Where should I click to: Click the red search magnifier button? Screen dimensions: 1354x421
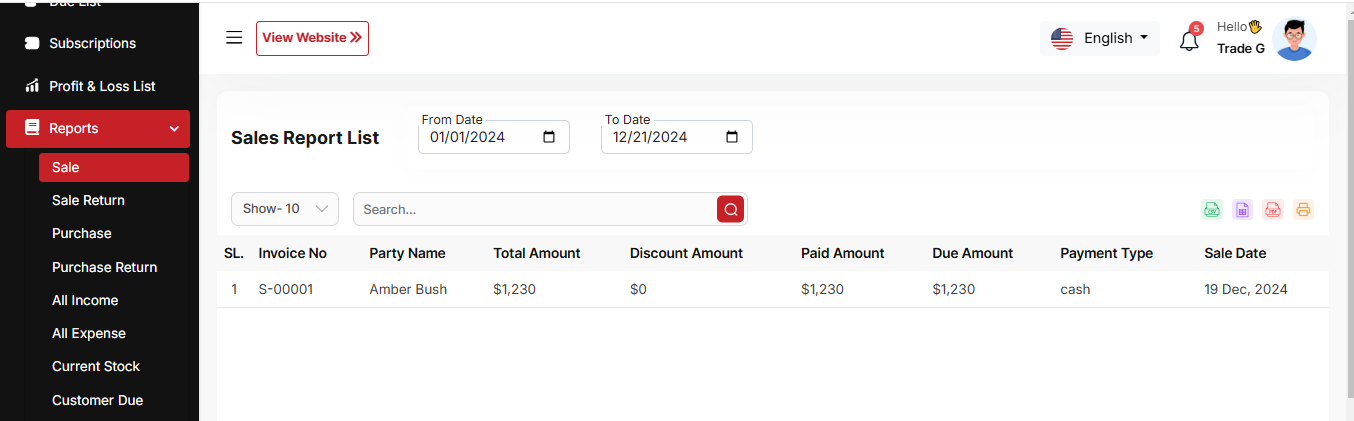(730, 209)
